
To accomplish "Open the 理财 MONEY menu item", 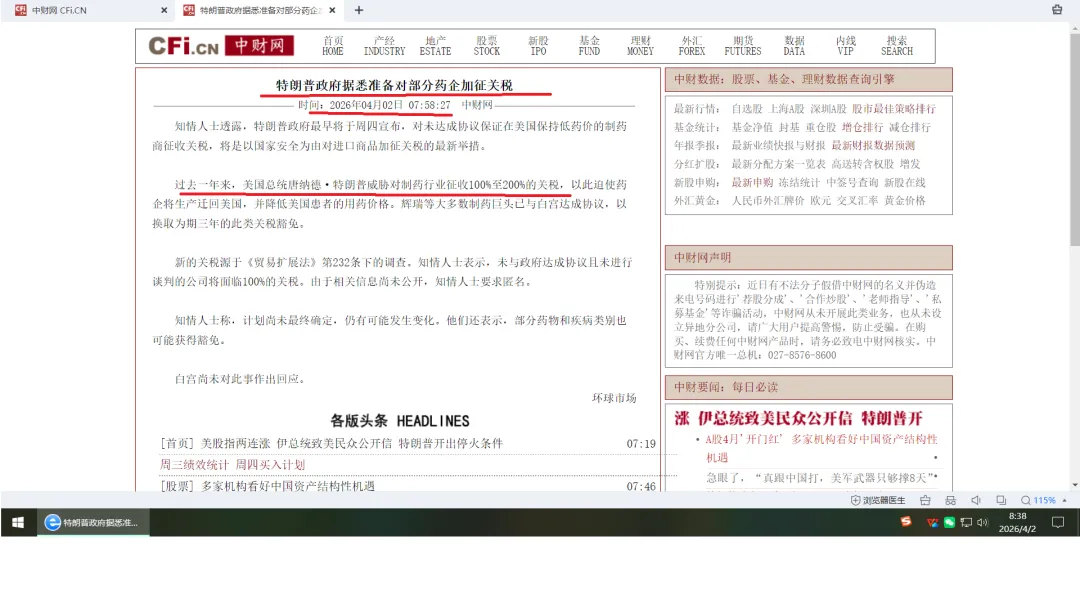I will point(640,46).
